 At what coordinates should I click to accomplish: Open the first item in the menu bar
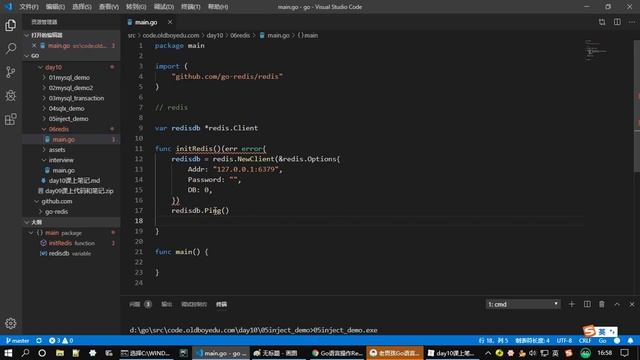coord(29,7)
